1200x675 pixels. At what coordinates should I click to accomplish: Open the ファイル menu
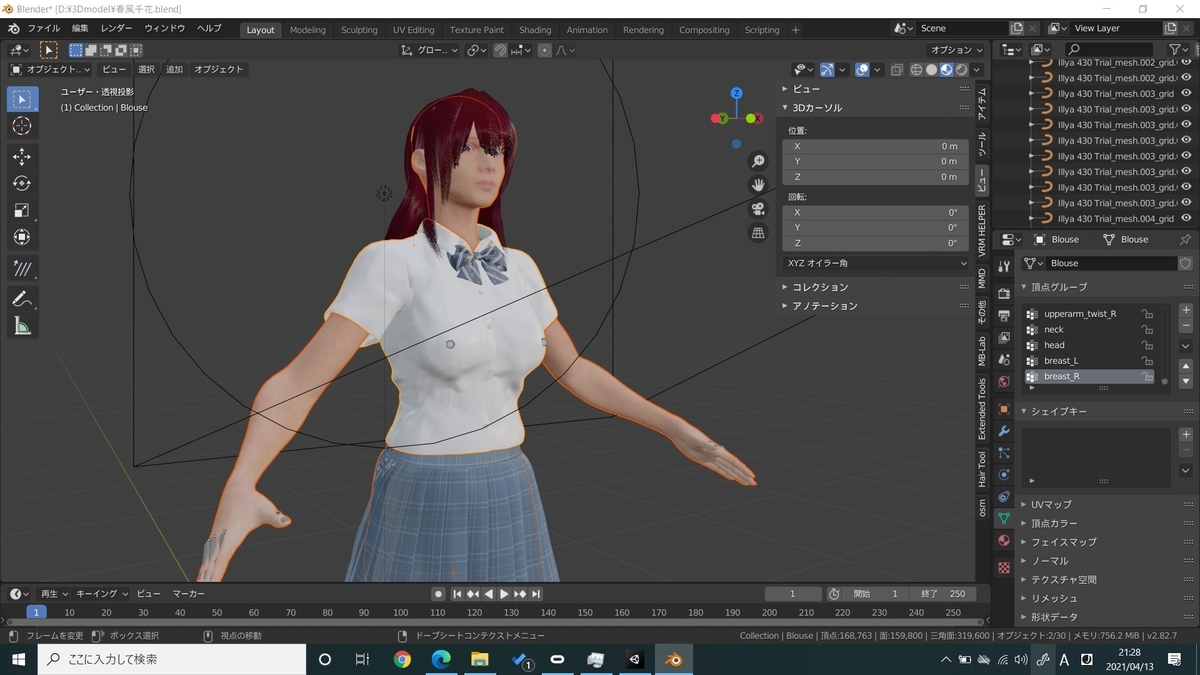point(43,29)
